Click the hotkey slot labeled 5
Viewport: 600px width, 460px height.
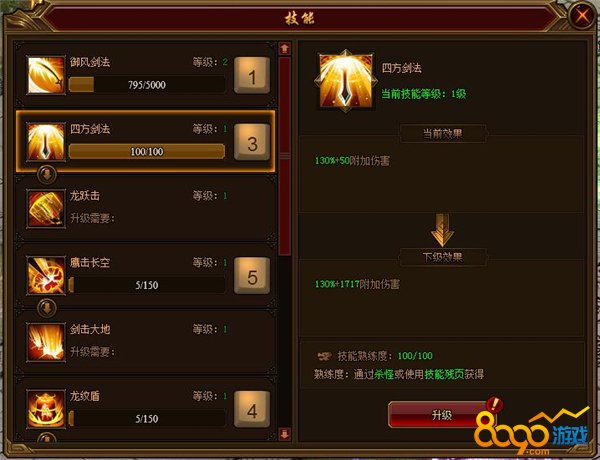tap(252, 276)
